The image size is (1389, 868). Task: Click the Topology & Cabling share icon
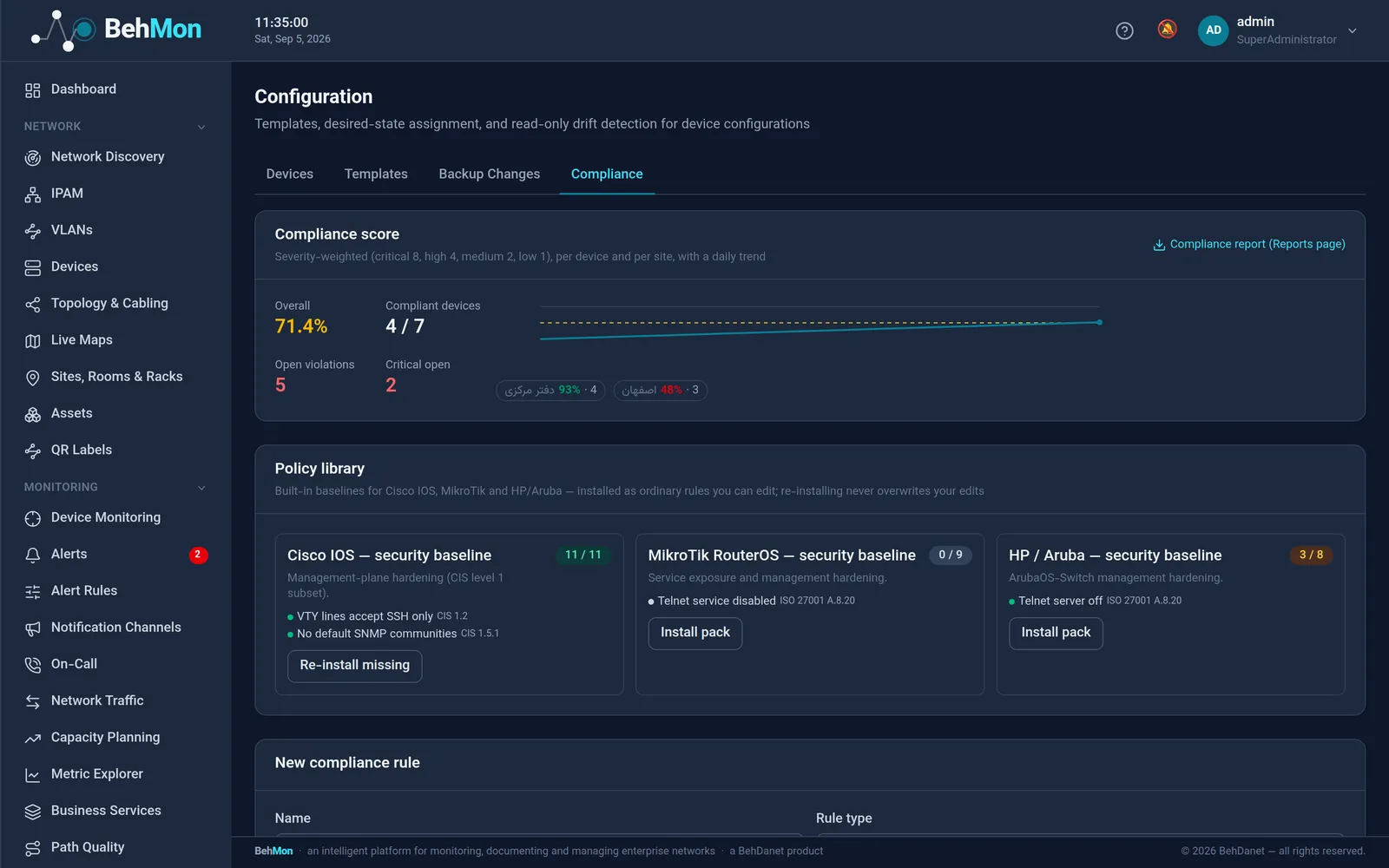(33, 305)
